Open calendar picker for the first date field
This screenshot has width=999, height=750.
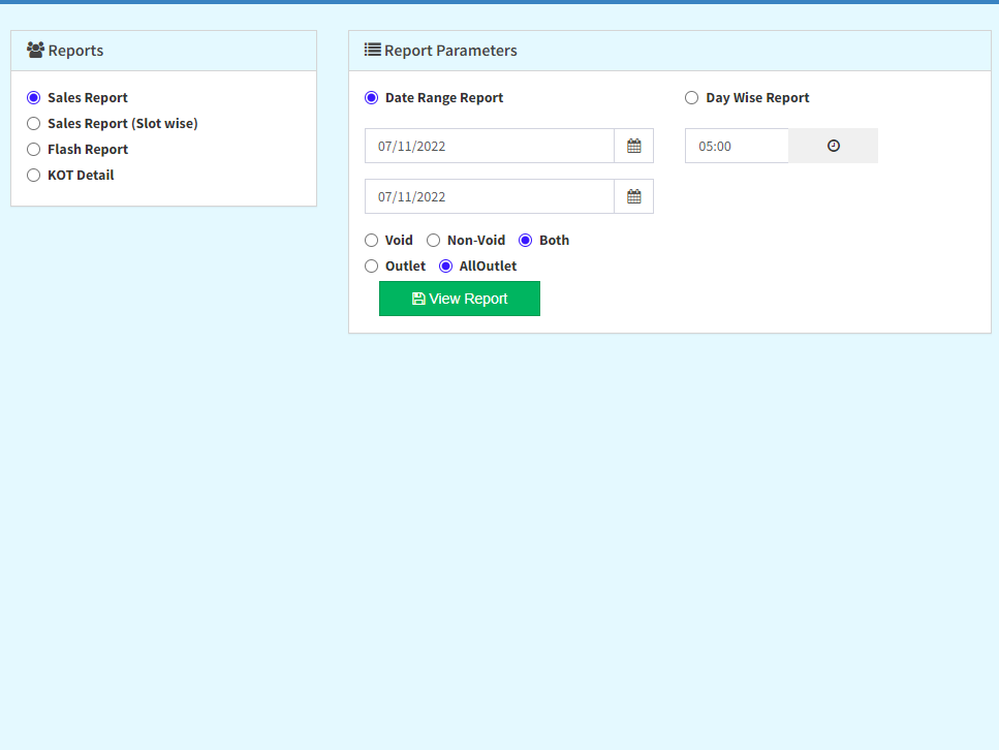click(633, 146)
